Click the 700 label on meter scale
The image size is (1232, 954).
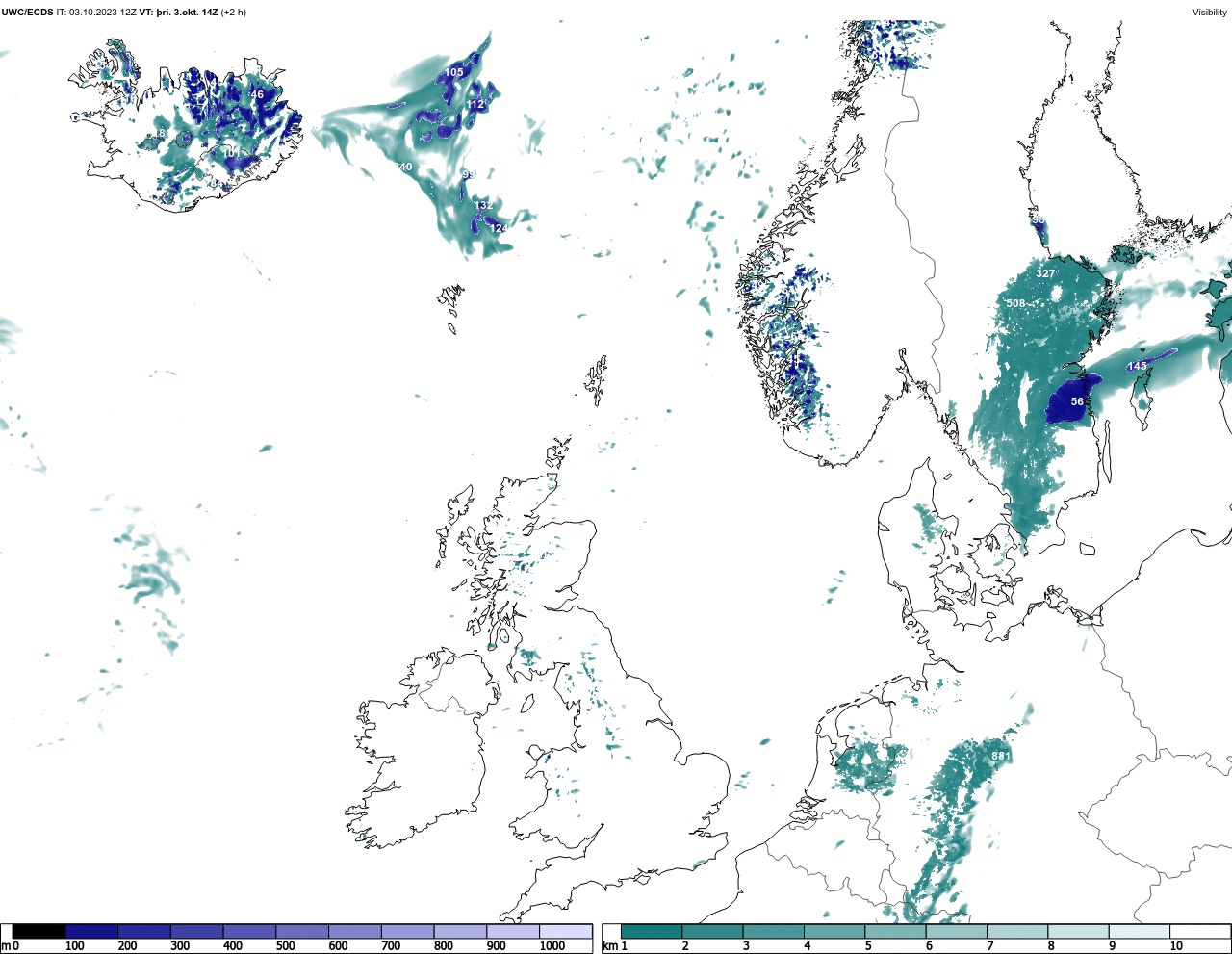(x=390, y=946)
